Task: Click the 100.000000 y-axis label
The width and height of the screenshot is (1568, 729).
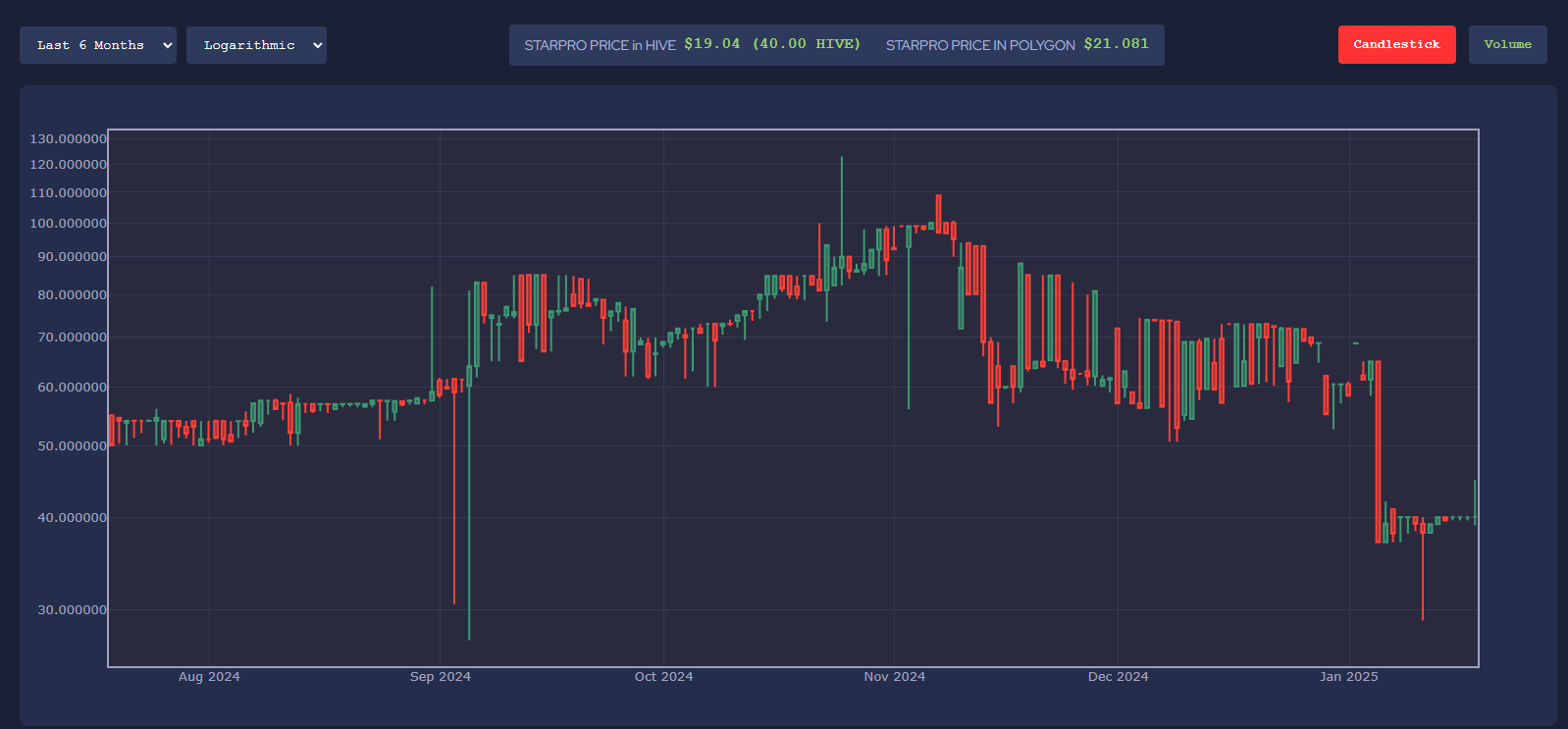Action: 68,224
